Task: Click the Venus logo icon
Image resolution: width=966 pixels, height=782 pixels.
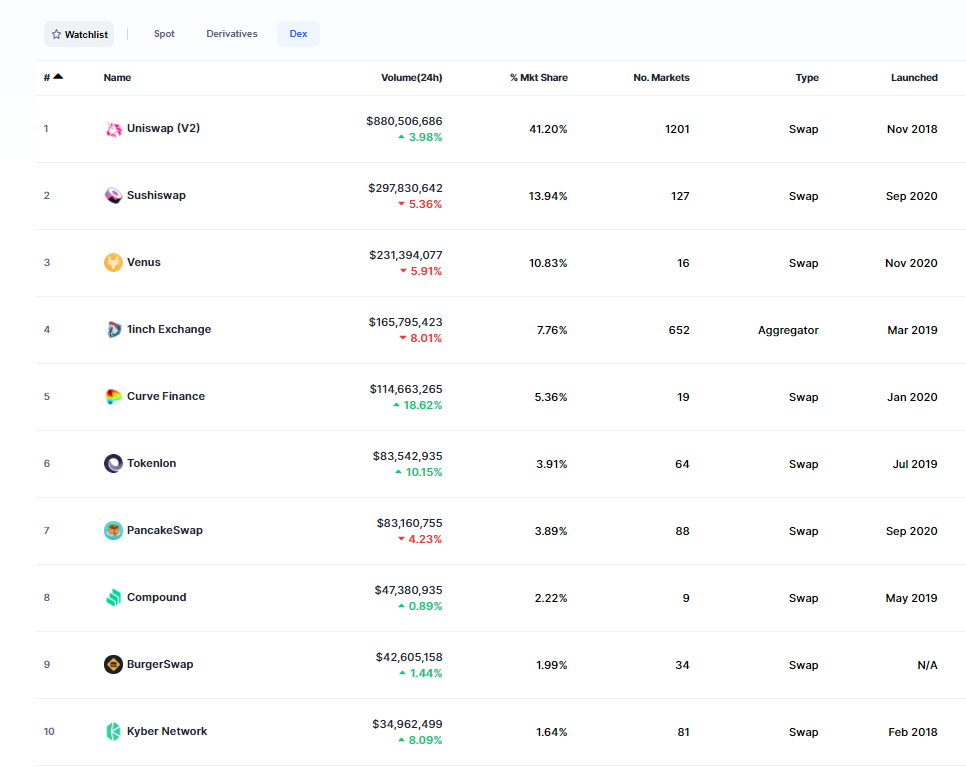Action: point(113,263)
